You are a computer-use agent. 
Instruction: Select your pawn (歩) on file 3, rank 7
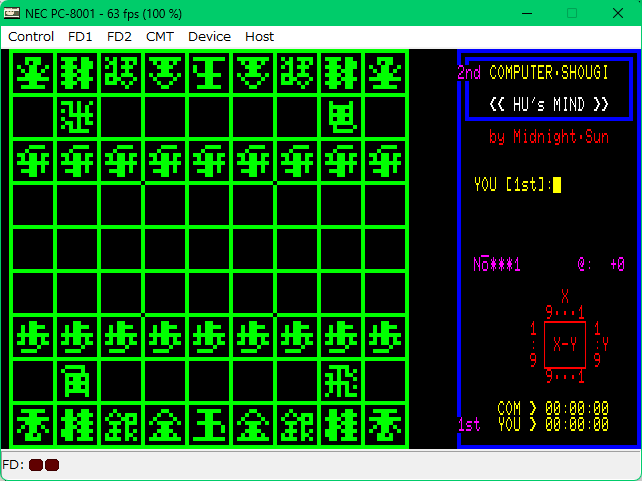(x=297, y=337)
